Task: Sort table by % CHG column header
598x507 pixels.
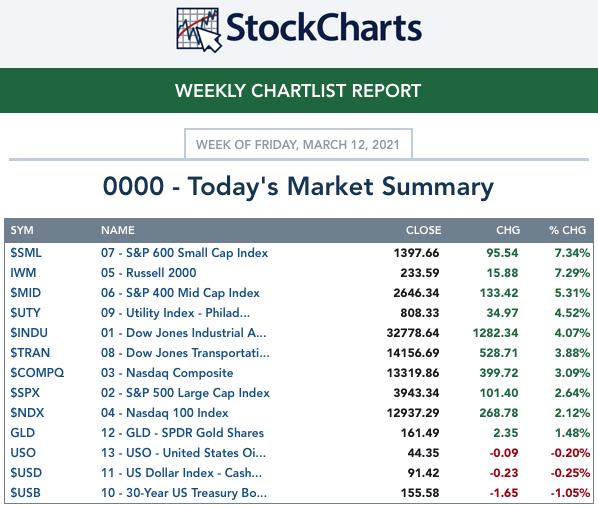Action: point(567,230)
